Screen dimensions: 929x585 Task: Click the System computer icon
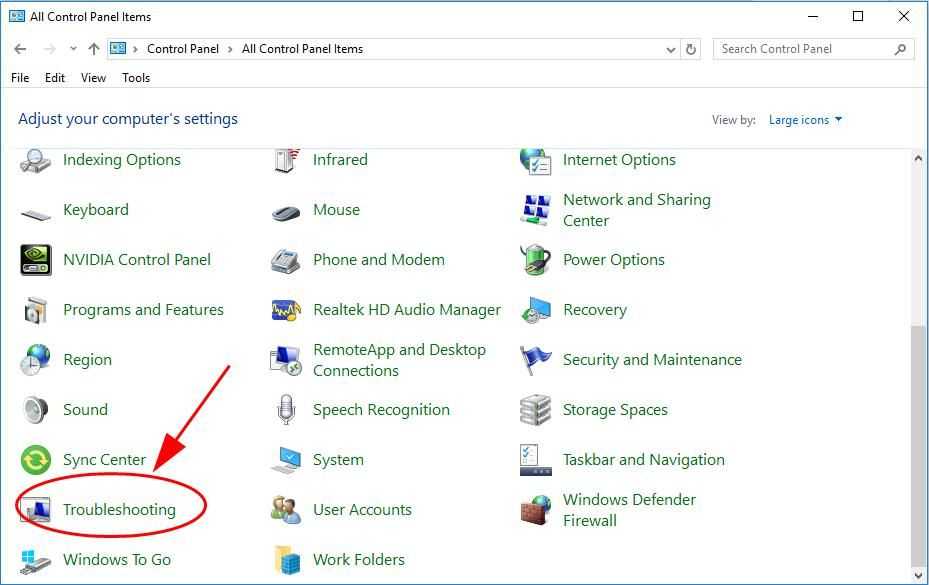pyautogui.click(x=286, y=460)
